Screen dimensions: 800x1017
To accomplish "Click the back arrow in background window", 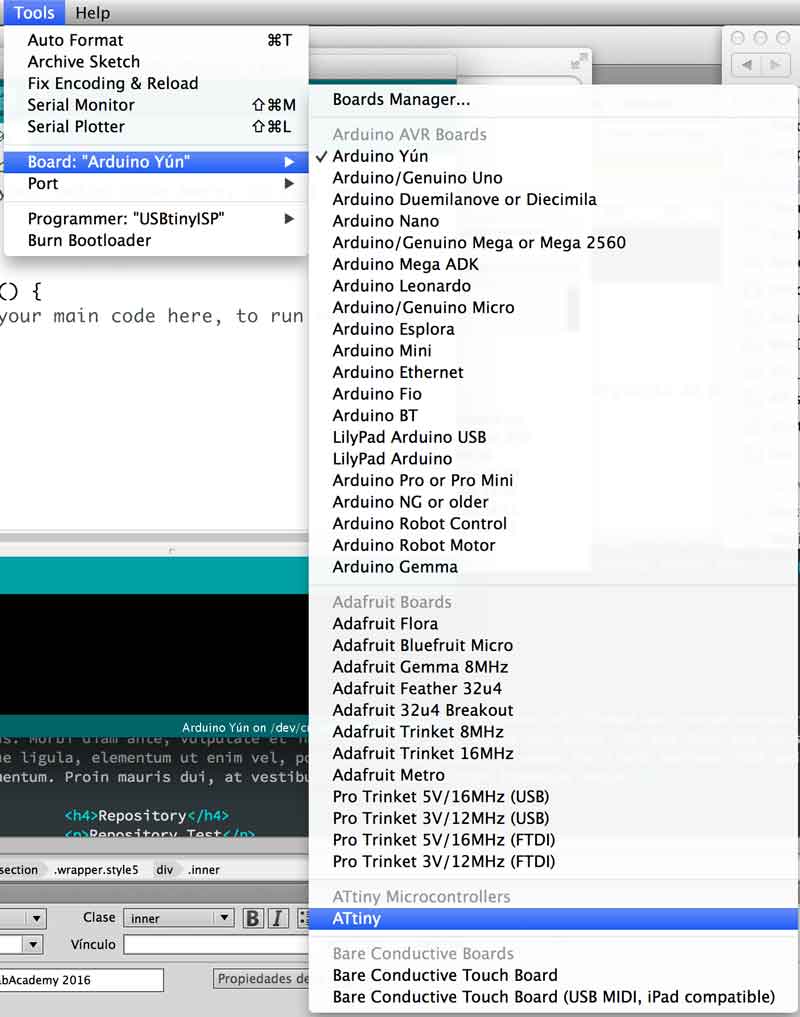I will (747, 64).
